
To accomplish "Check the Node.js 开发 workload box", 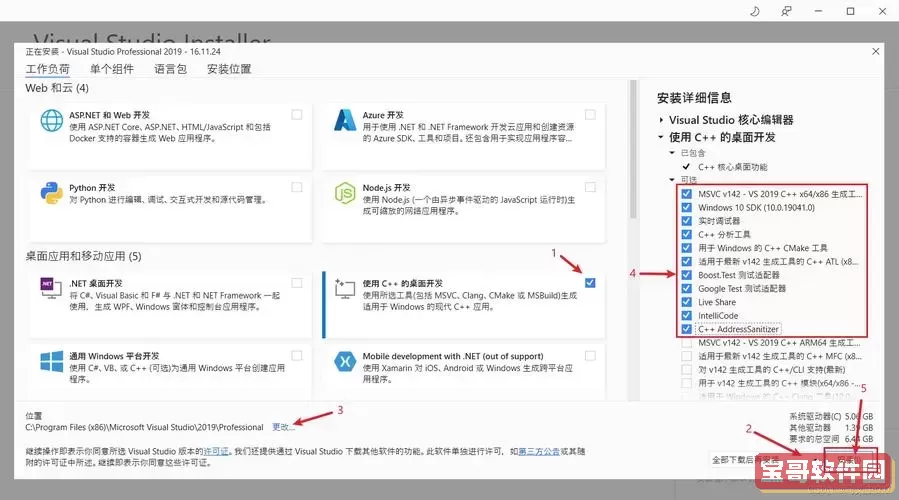I will click(591, 187).
